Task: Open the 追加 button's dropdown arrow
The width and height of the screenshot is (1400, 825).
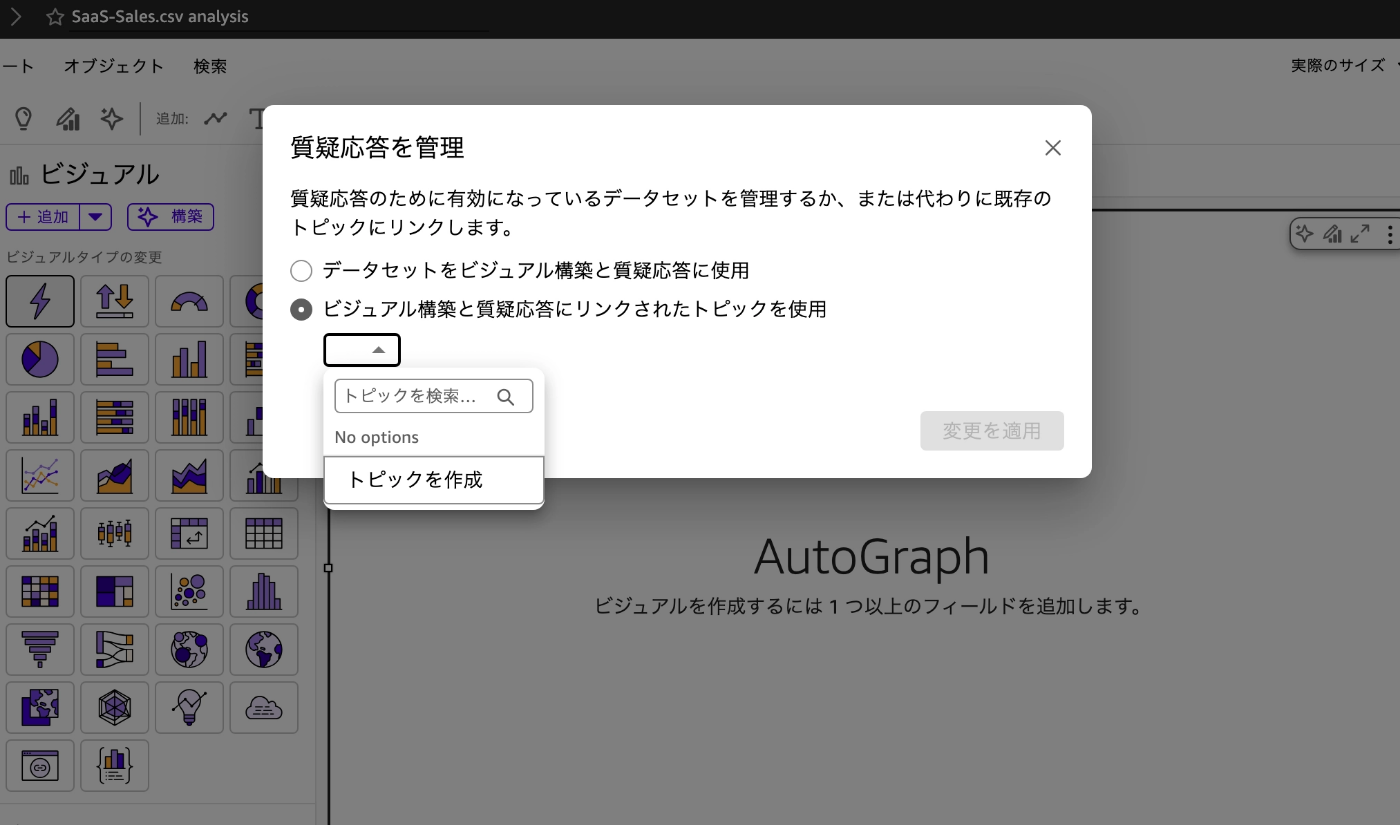Action: click(95, 217)
